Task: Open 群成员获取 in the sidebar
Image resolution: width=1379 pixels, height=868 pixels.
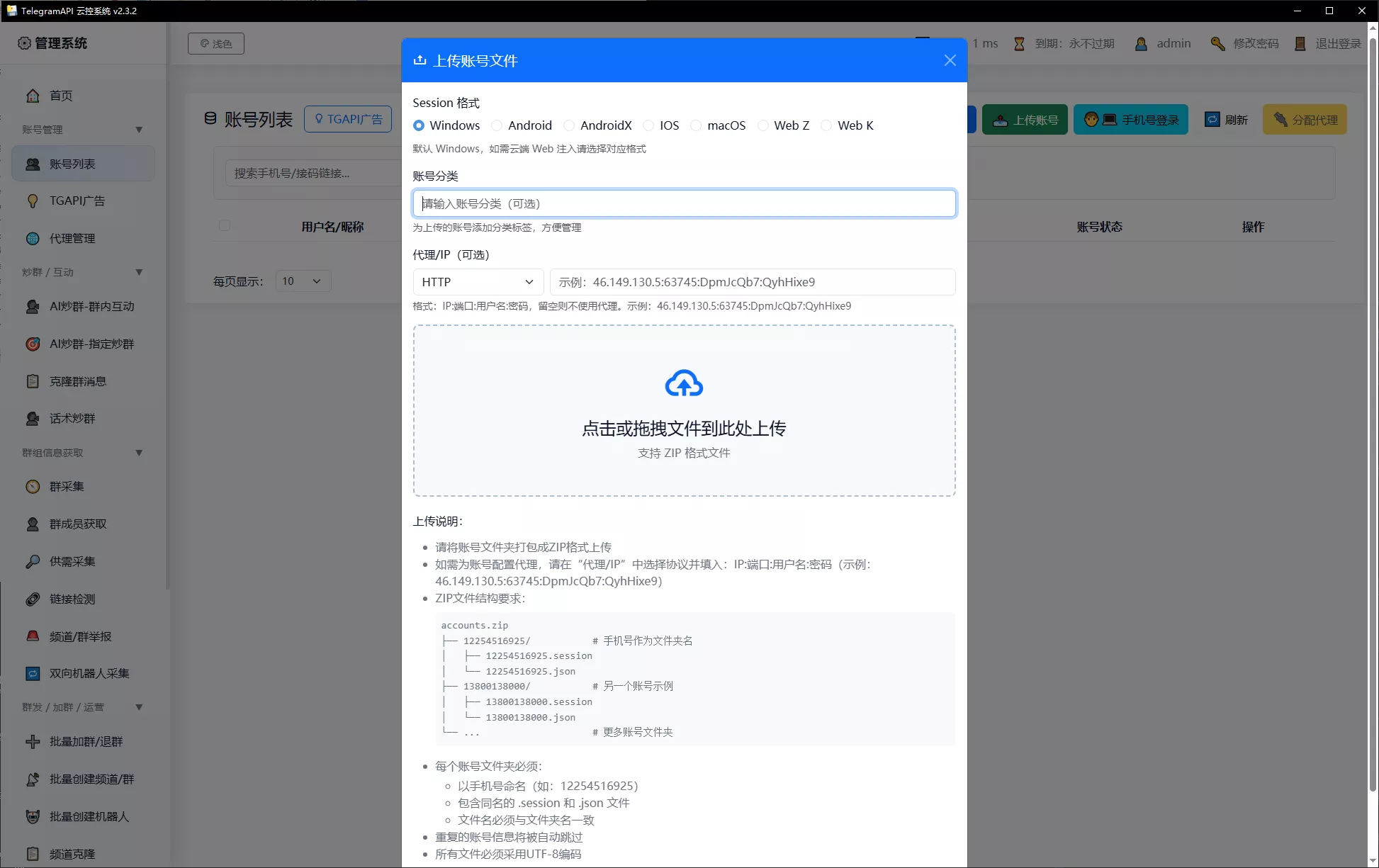Action: pyautogui.click(x=83, y=524)
